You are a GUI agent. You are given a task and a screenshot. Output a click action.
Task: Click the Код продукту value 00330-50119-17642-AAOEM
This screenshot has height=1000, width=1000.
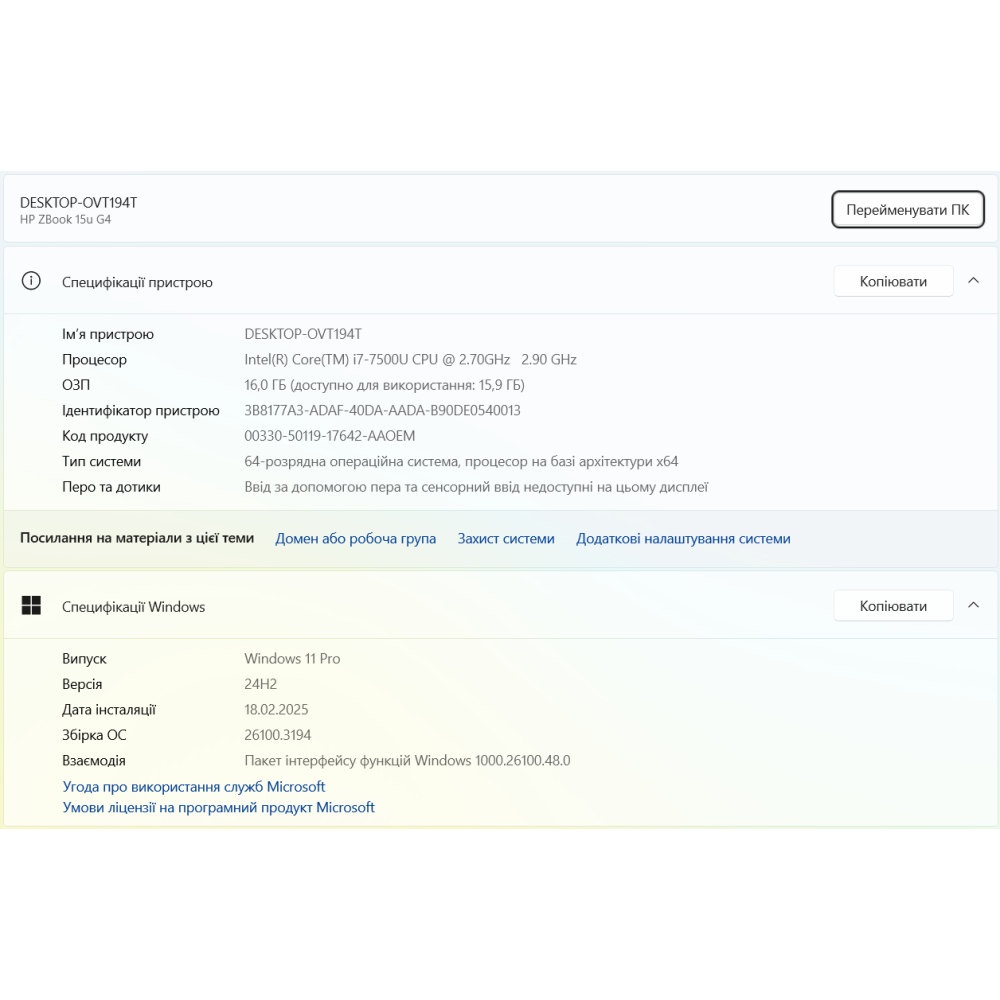click(329, 436)
